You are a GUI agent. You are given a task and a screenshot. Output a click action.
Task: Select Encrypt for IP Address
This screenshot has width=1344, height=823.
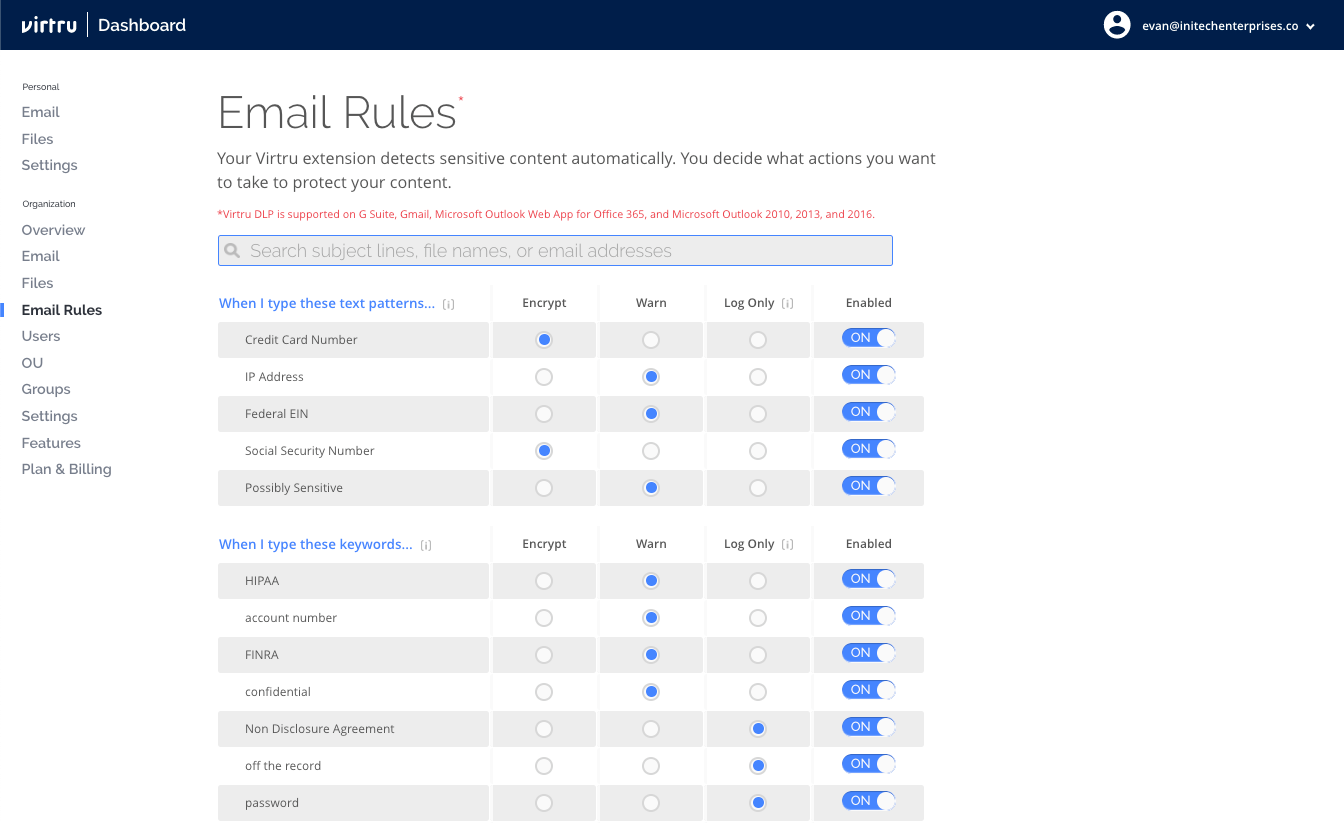click(544, 377)
